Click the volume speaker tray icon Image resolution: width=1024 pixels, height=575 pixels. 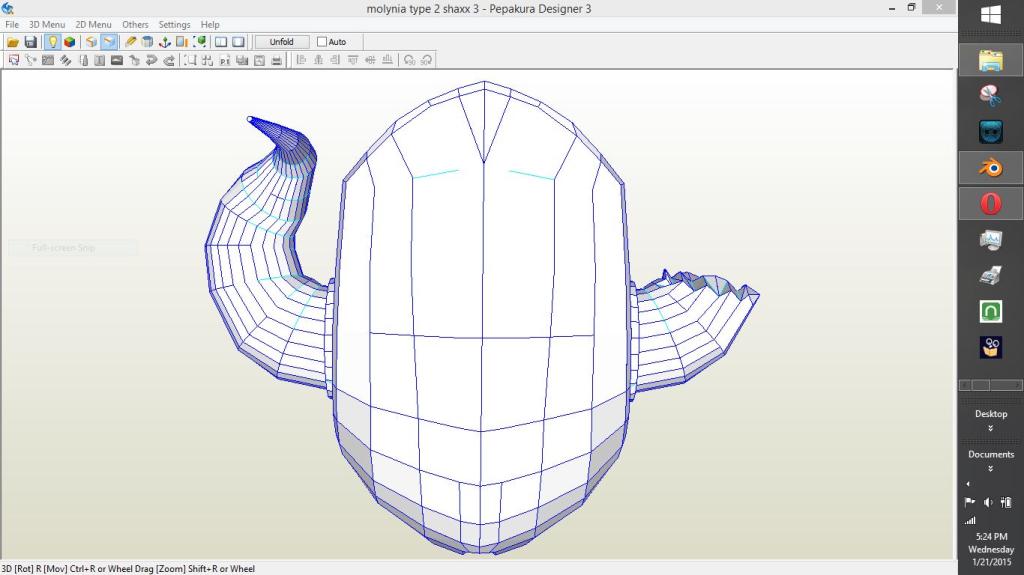pos(988,502)
